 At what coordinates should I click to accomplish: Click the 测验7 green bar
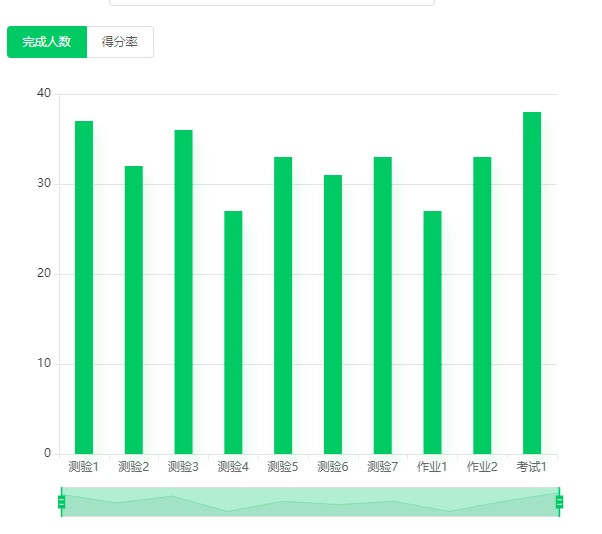click(382, 305)
